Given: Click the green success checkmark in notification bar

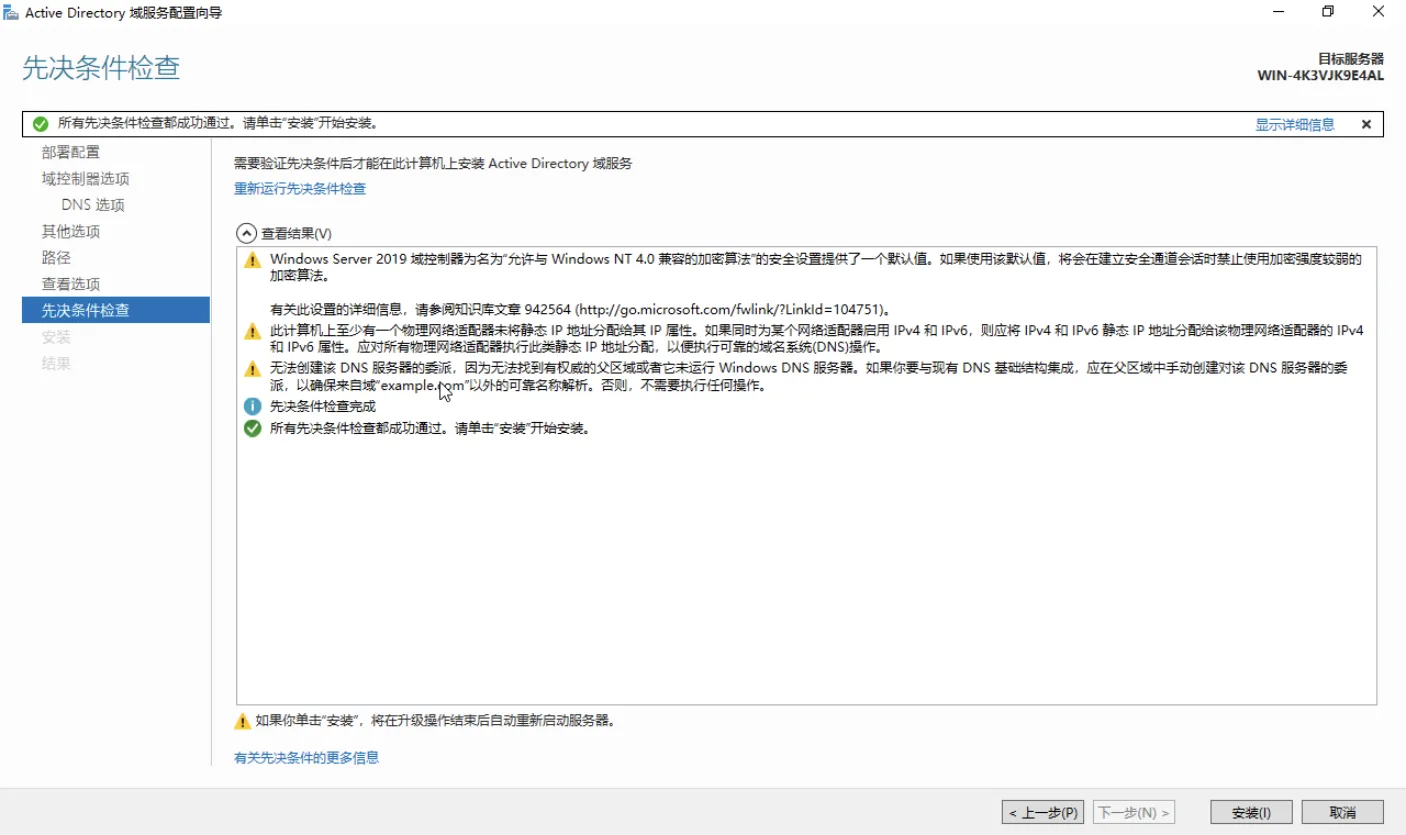Looking at the screenshot, I should [40, 124].
